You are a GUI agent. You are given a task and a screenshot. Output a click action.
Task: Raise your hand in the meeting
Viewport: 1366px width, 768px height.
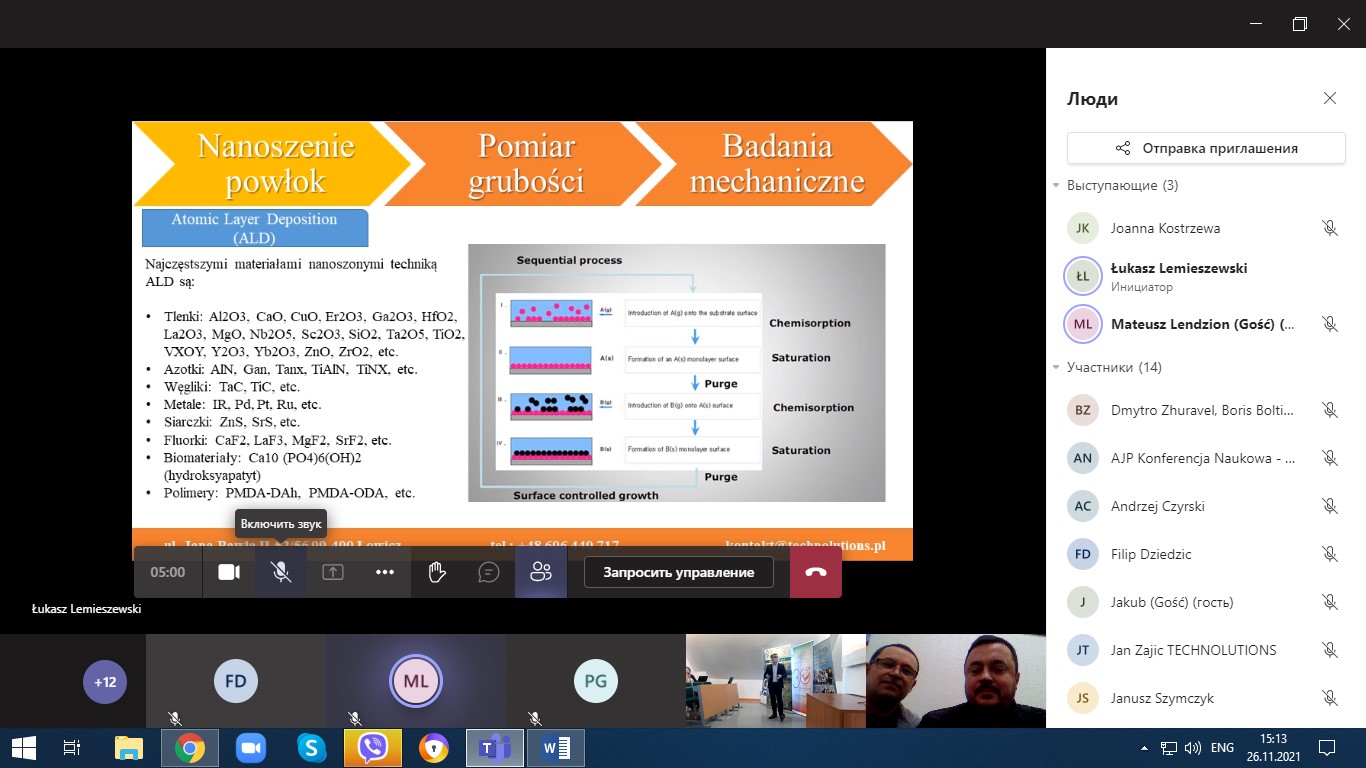pyautogui.click(x=437, y=572)
